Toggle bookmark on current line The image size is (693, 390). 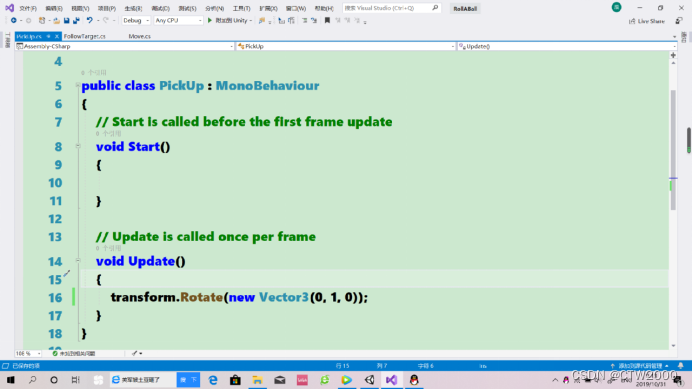pos(327,20)
